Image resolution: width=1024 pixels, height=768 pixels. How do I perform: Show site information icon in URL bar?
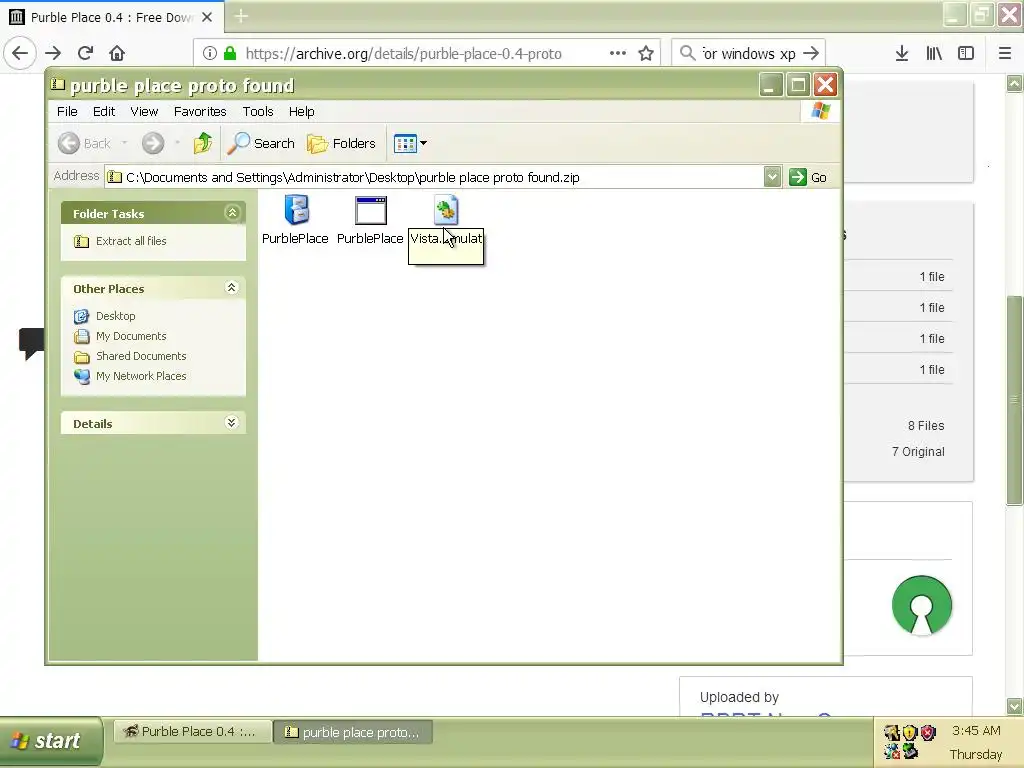tap(210, 53)
